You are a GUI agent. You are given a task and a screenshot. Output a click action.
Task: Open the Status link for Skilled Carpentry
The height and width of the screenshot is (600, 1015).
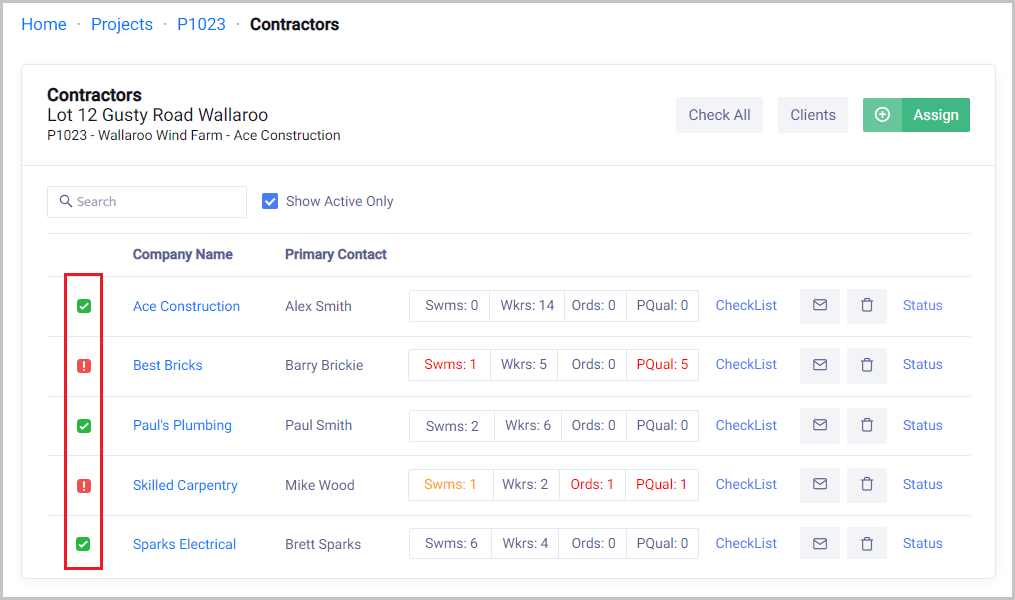(x=922, y=484)
